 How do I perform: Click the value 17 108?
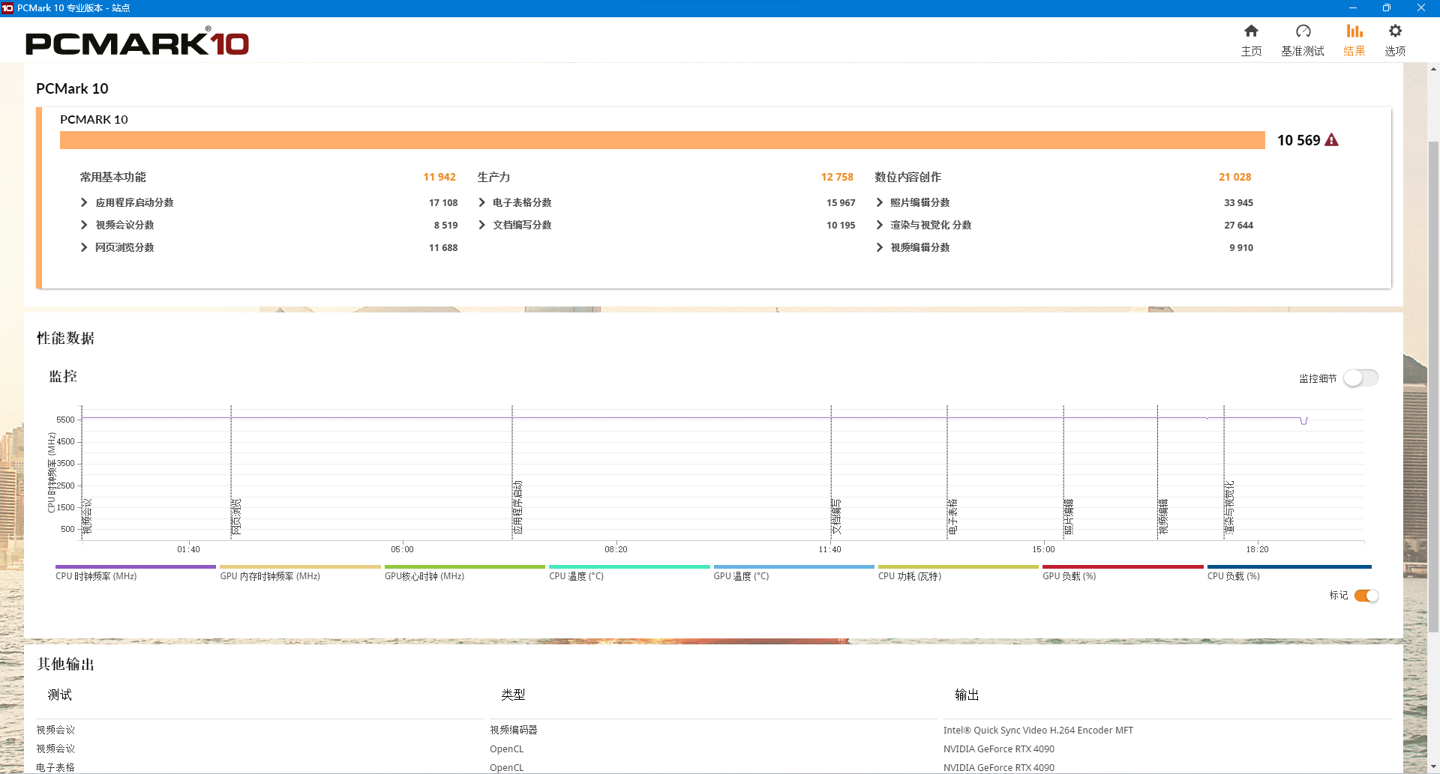pyautogui.click(x=443, y=203)
